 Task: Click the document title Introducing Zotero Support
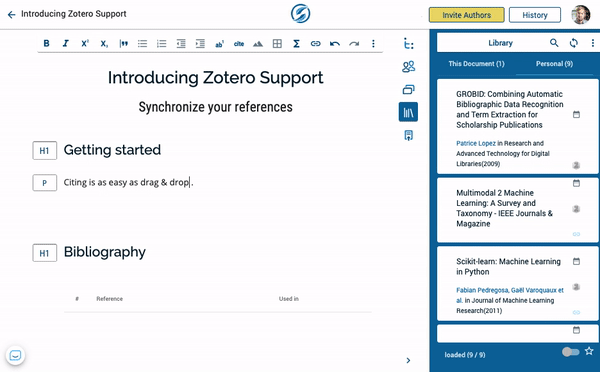pyautogui.click(x=215, y=78)
